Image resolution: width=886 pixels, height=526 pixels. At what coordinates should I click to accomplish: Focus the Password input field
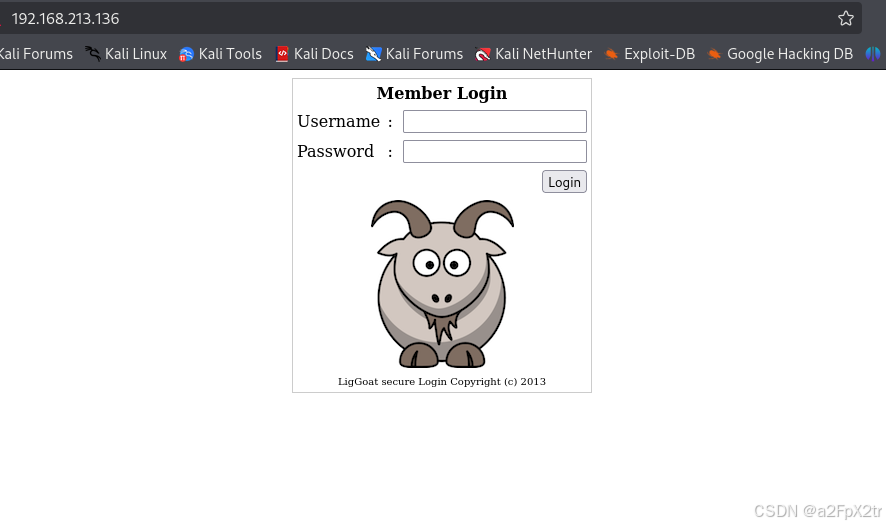[494, 151]
